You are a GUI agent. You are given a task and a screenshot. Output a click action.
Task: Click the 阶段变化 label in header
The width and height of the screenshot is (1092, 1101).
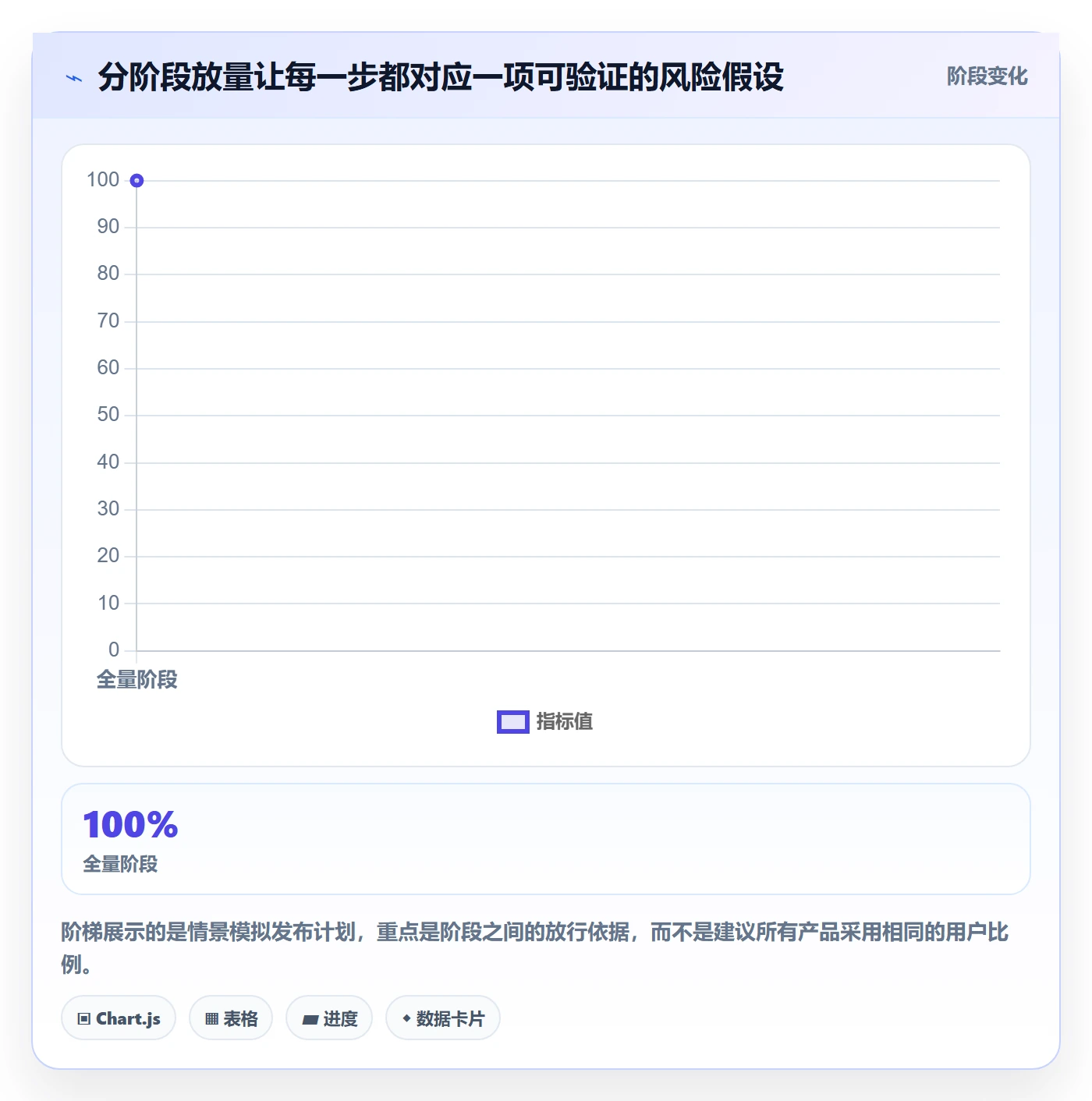(x=987, y=76)
